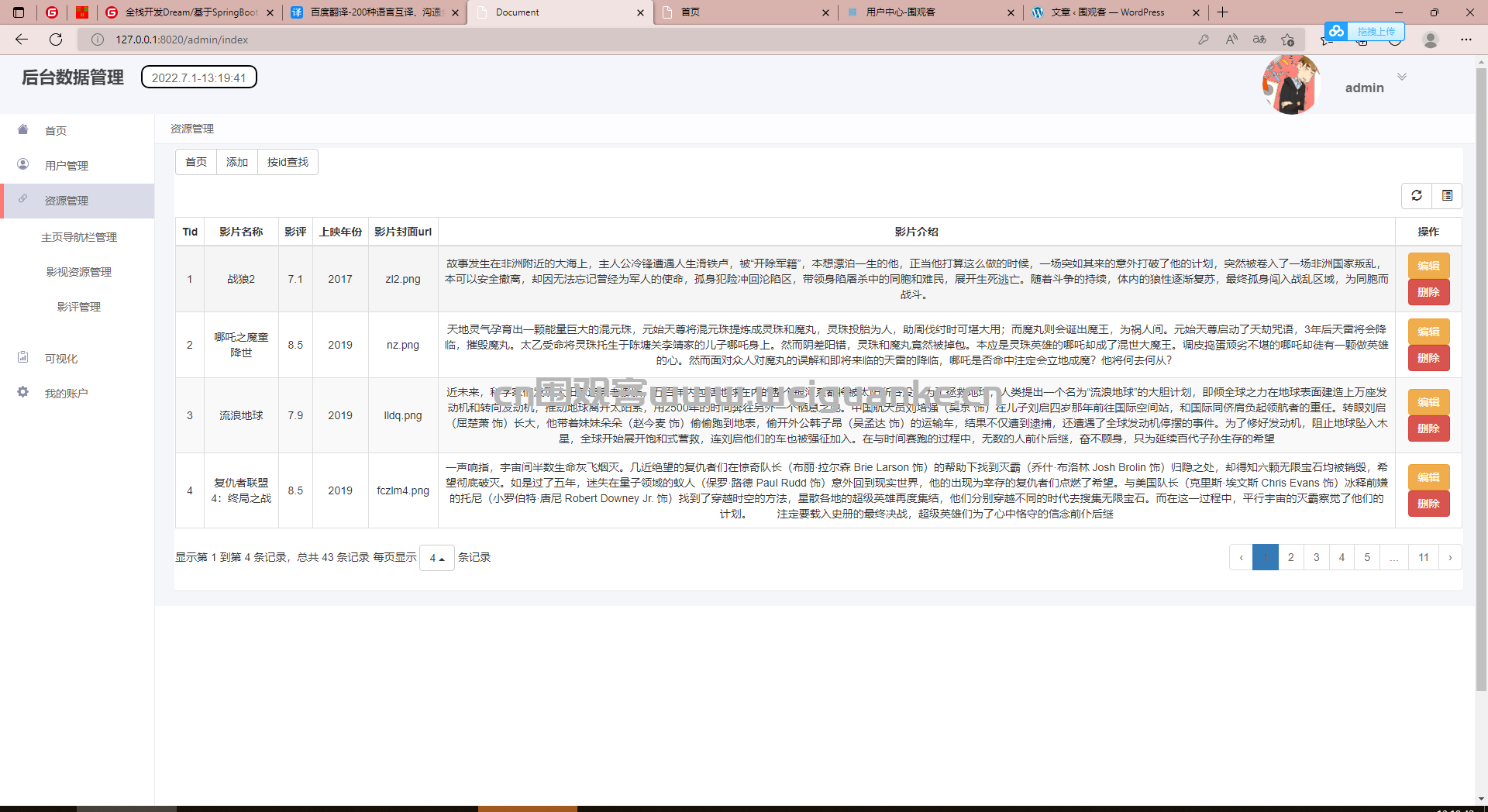Select the 首页 tab under 资源管理

point(196,162)
